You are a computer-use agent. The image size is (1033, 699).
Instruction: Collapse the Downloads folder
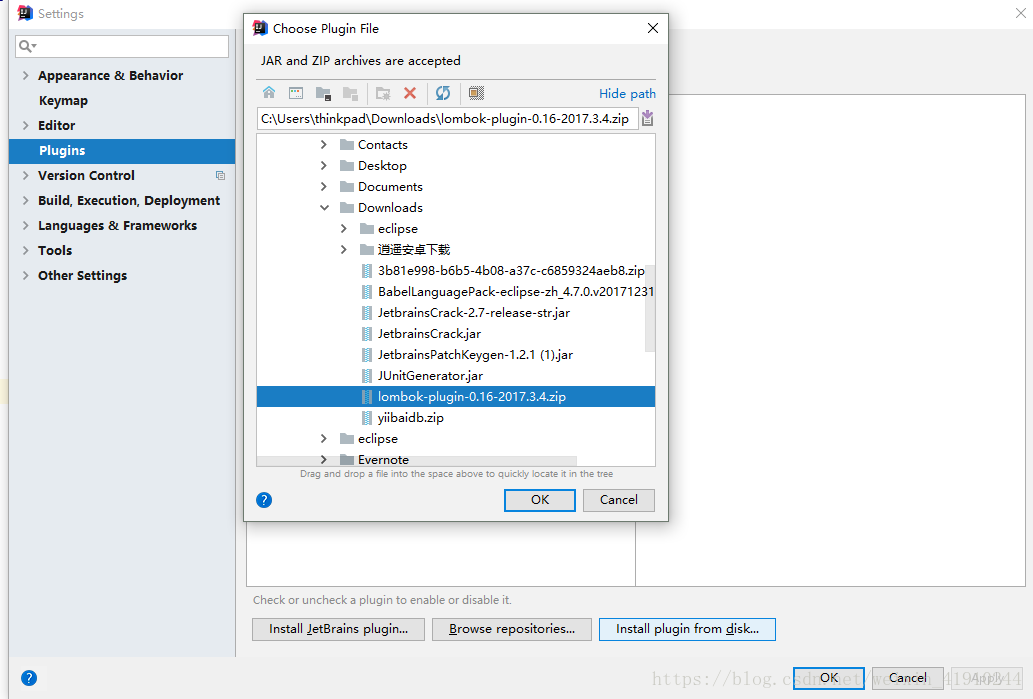[x=324, y=208]
